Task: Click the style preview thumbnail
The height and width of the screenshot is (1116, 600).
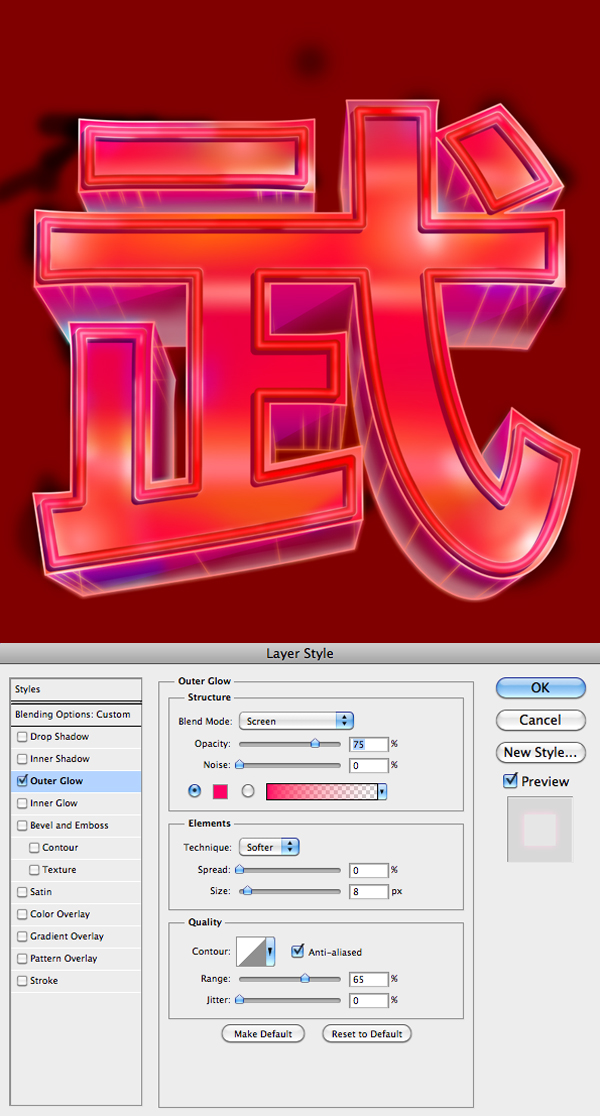Action: 540,829
